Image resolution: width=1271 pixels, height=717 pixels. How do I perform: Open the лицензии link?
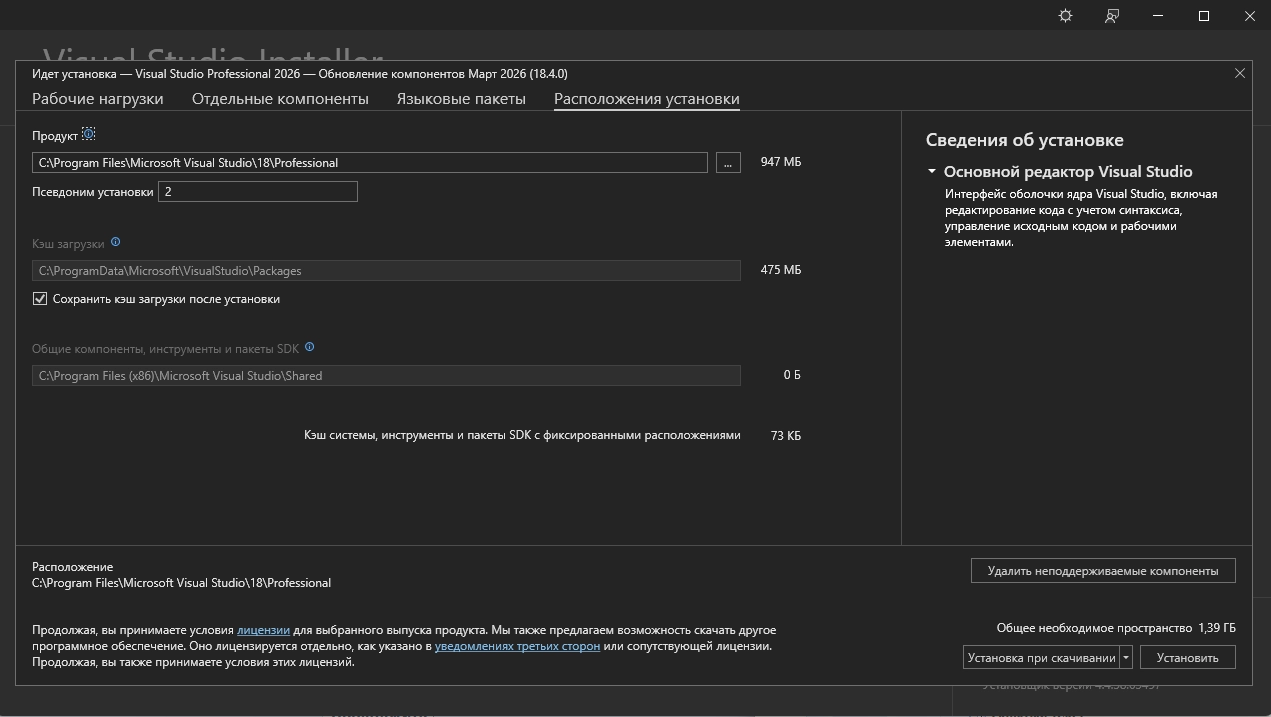(263, 630)
